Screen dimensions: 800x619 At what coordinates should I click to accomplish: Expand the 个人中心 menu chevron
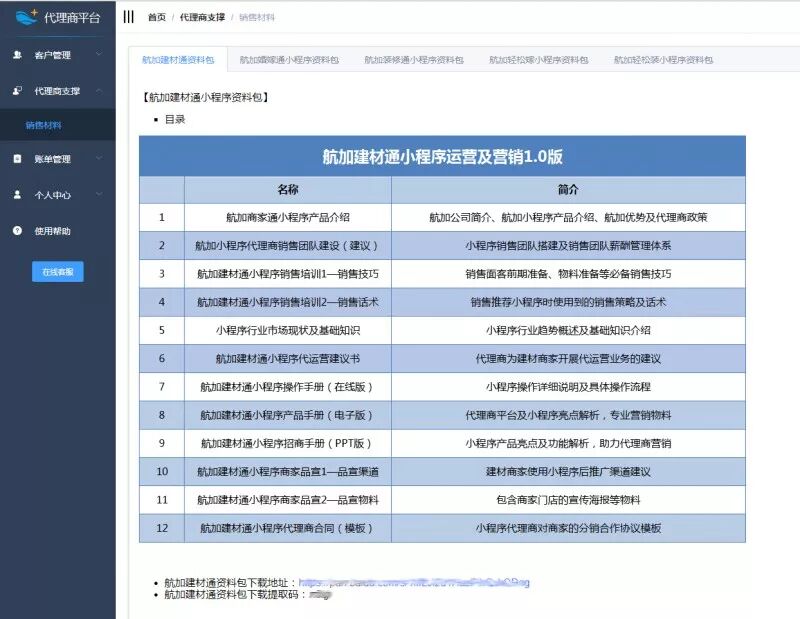tap(99, 194)
